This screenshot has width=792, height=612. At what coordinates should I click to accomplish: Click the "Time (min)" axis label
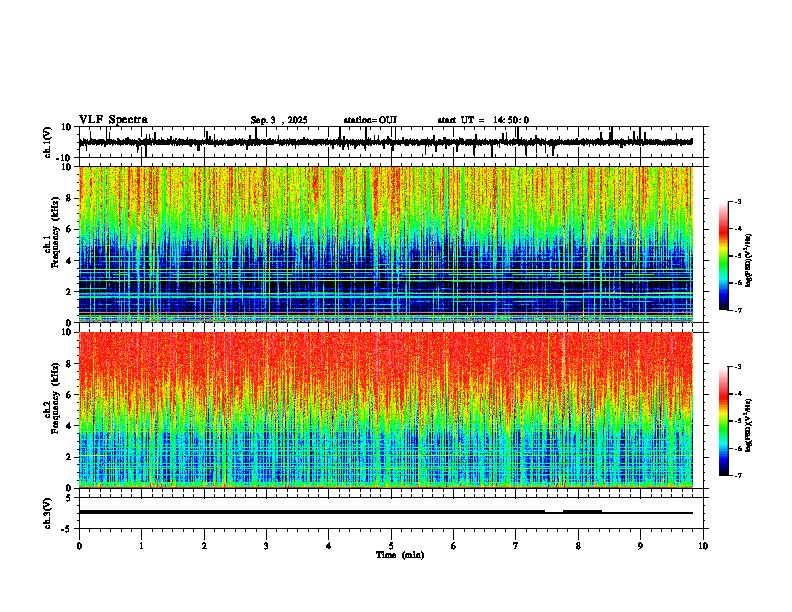pyautogui.click(x=400, y=555)
